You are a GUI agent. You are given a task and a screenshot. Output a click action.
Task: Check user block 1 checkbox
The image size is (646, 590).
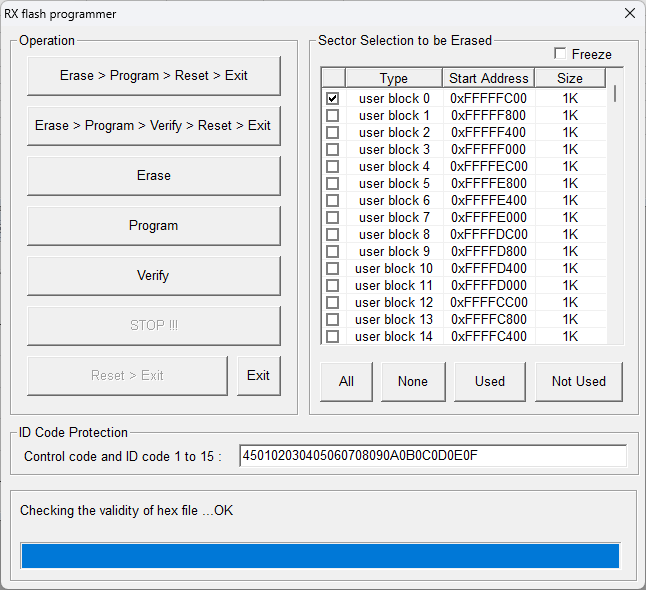tap(333, 116)
